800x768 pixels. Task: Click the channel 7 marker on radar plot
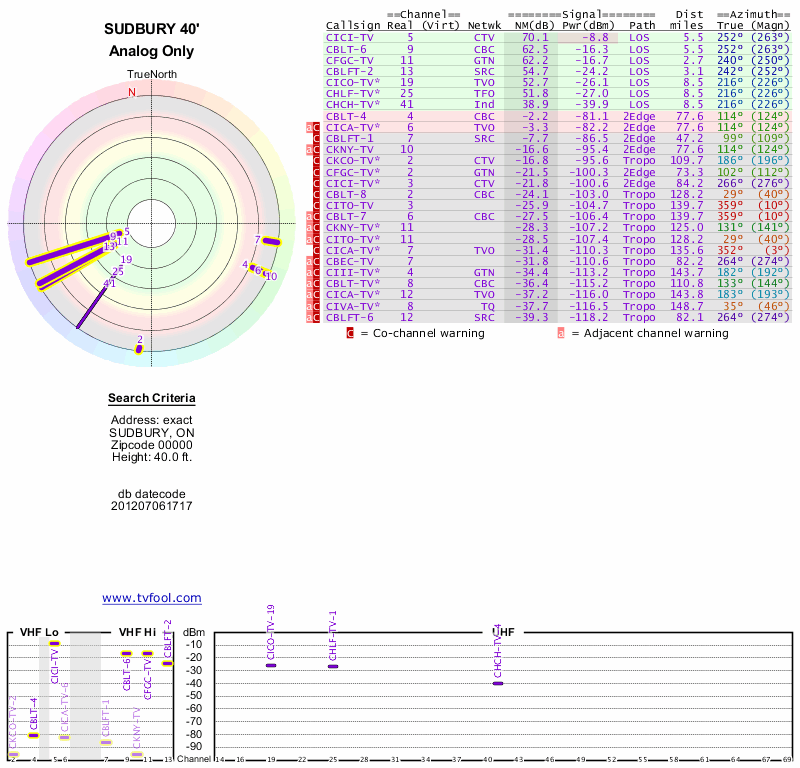271,242
